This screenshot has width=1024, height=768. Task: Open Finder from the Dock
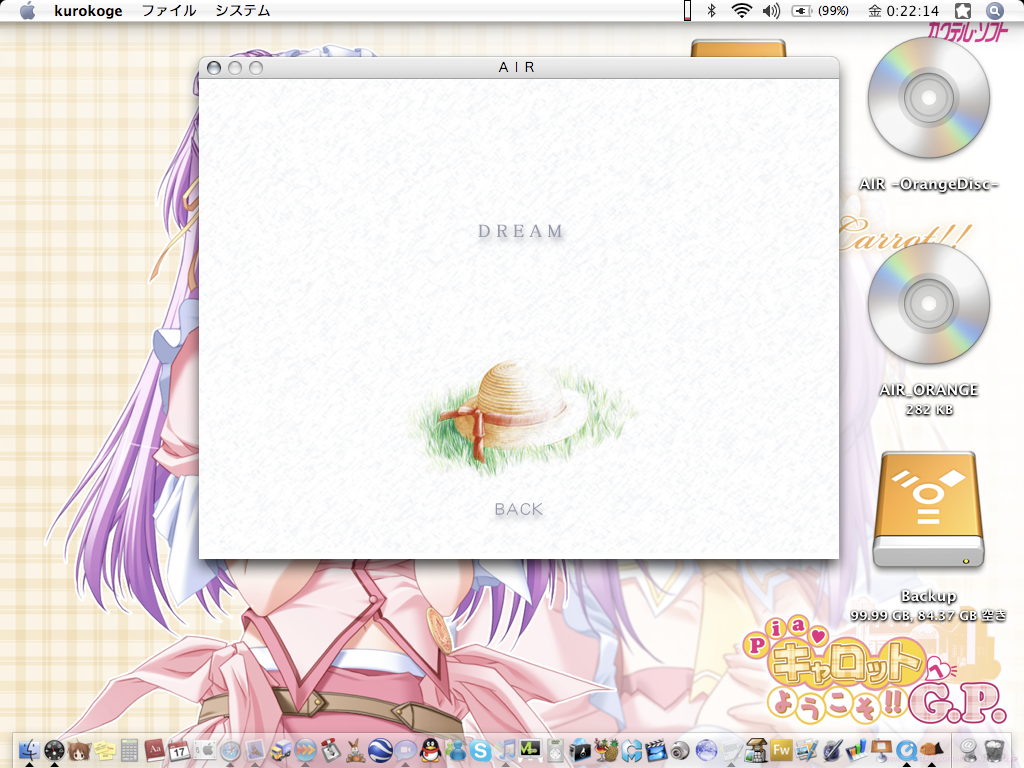coord(29,750)
